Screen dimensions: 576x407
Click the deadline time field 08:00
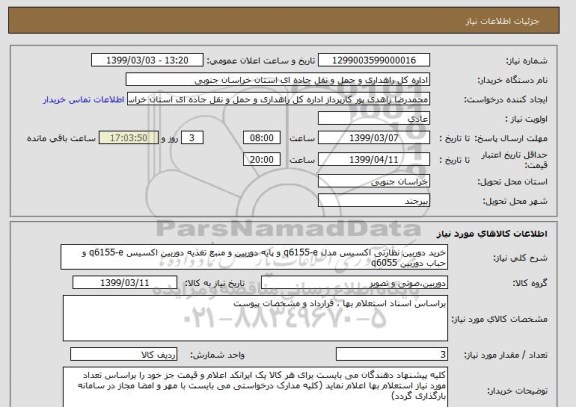point(262,138)
